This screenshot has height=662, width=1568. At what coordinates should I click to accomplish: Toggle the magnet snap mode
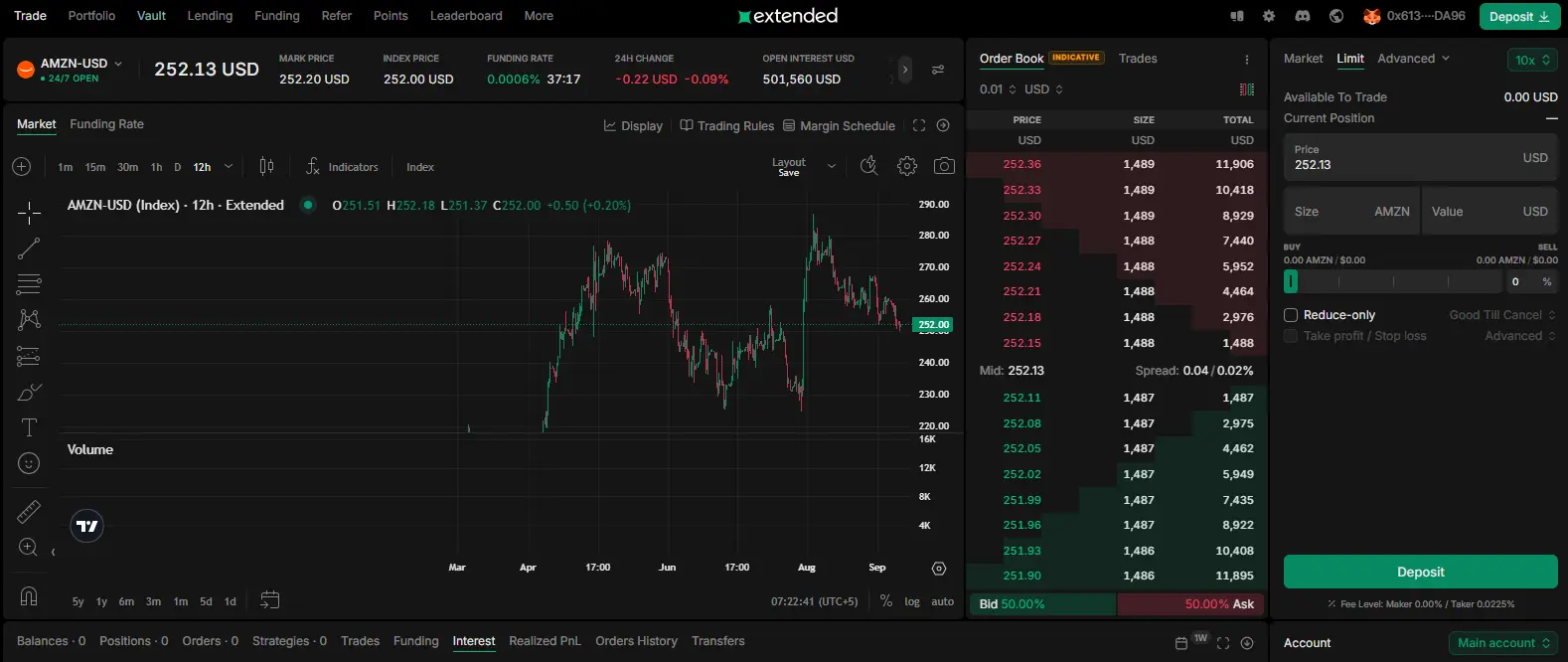click(29, 596)
